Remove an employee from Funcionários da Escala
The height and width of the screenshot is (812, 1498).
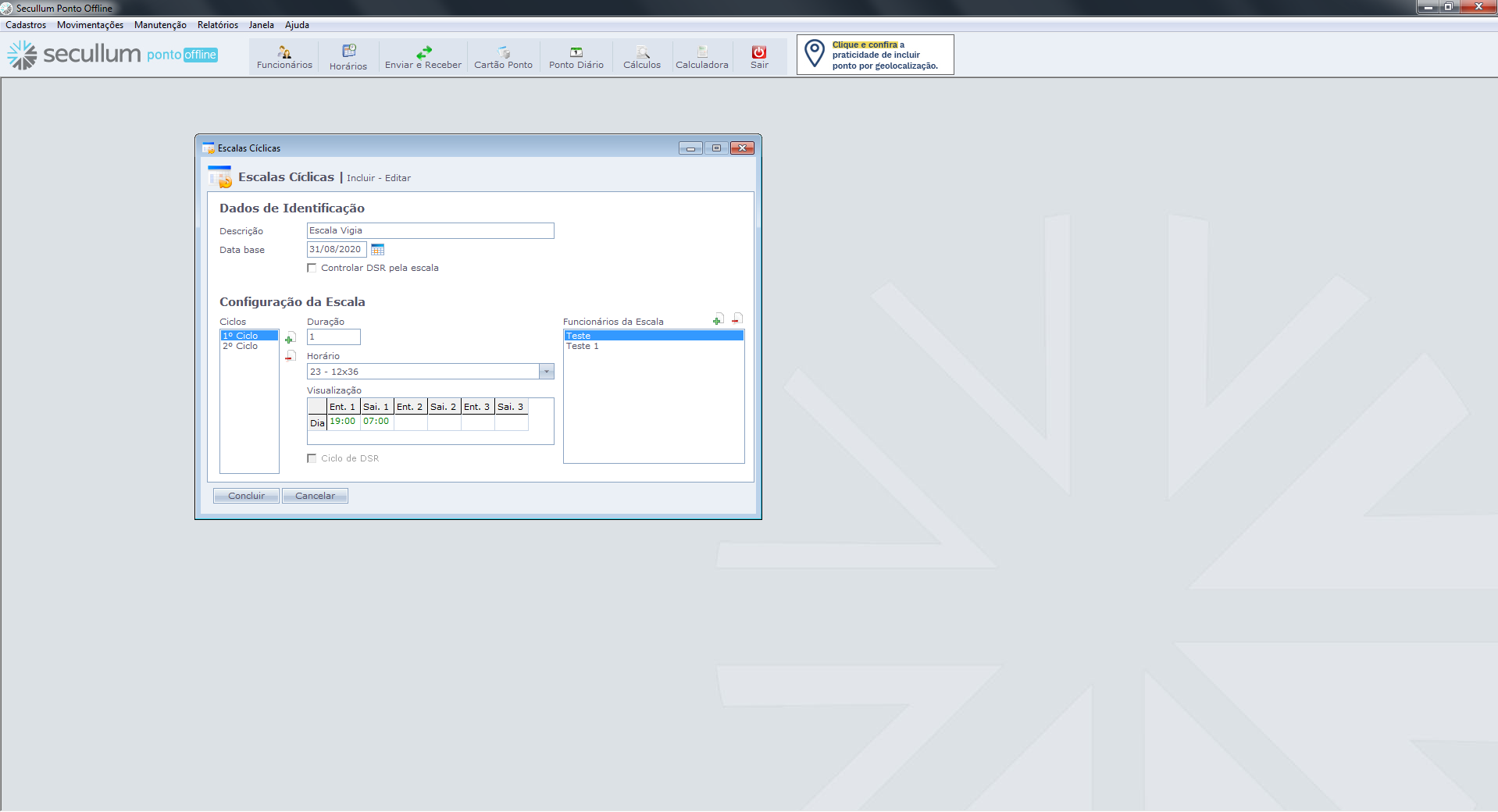click(737, 319)
